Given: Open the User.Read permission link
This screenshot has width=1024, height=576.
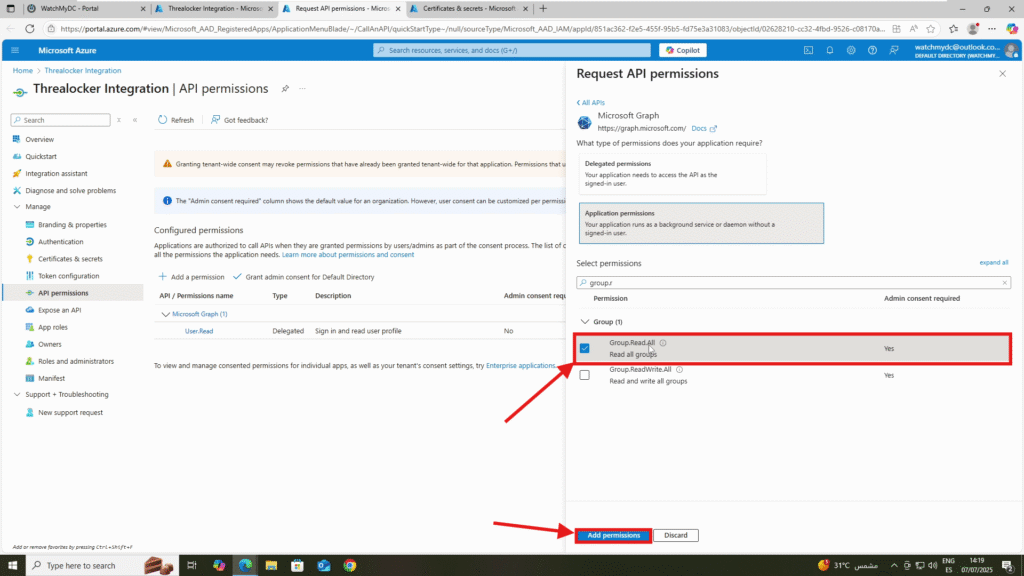Looking at the screenshot, I should pyautogui.click(x=199, y=331).
